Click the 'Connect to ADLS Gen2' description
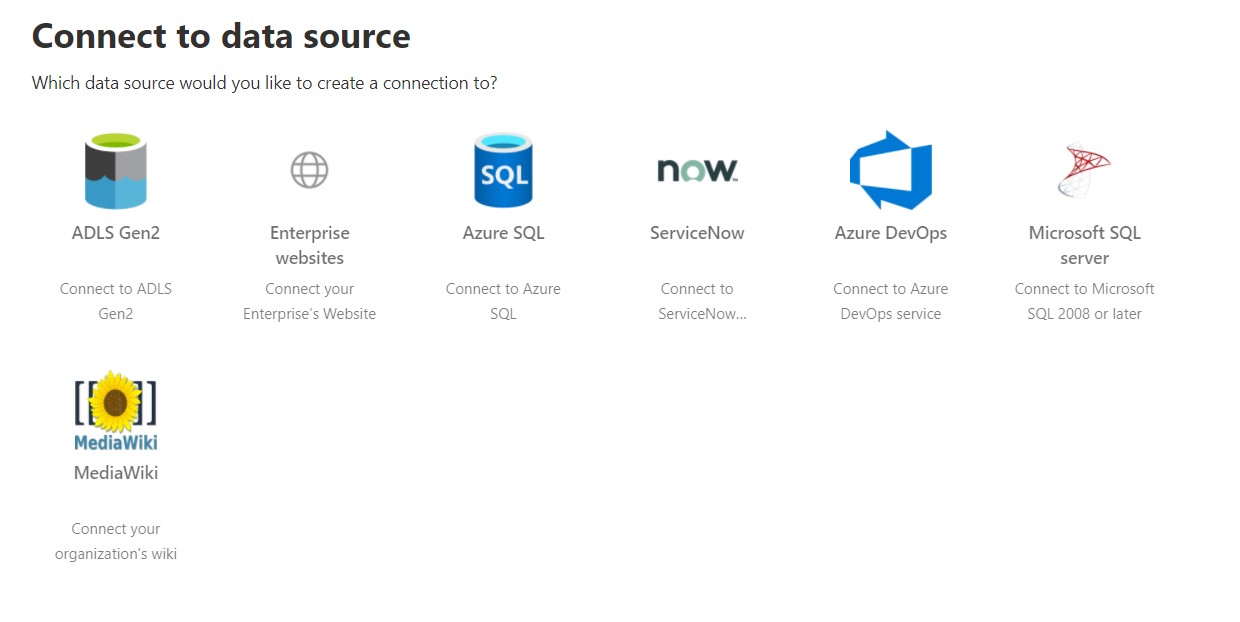Viewport: 1240px width, 622px height. [x=115, y=300]
